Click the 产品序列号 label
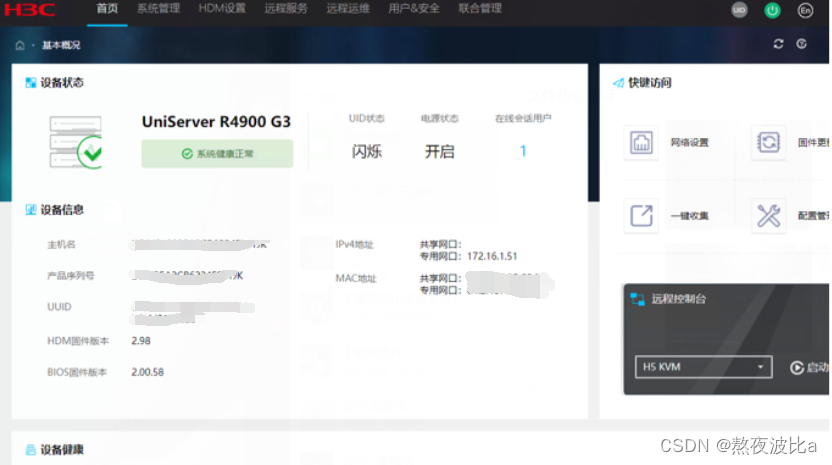This screenshot has width=832, height=465. [71, 275]
